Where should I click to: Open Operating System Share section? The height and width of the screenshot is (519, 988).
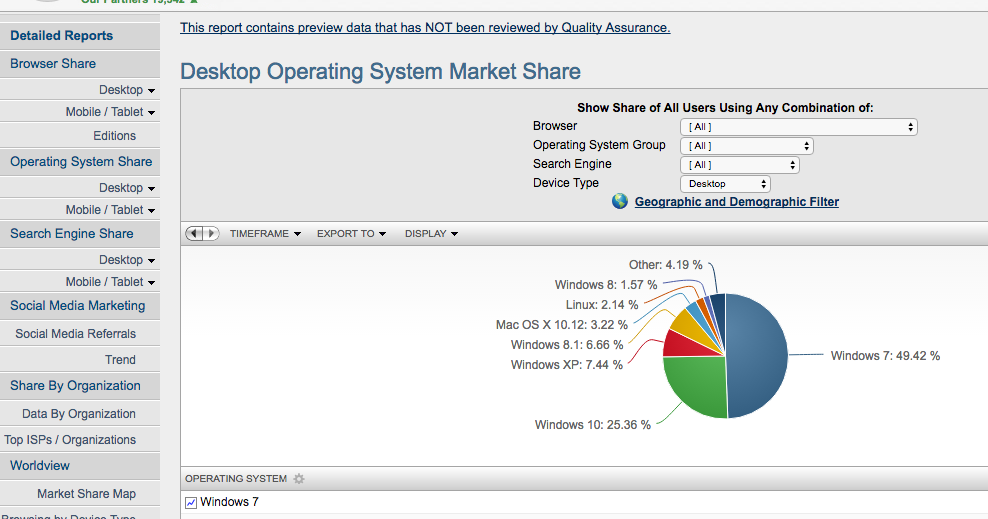pos(79,162)
